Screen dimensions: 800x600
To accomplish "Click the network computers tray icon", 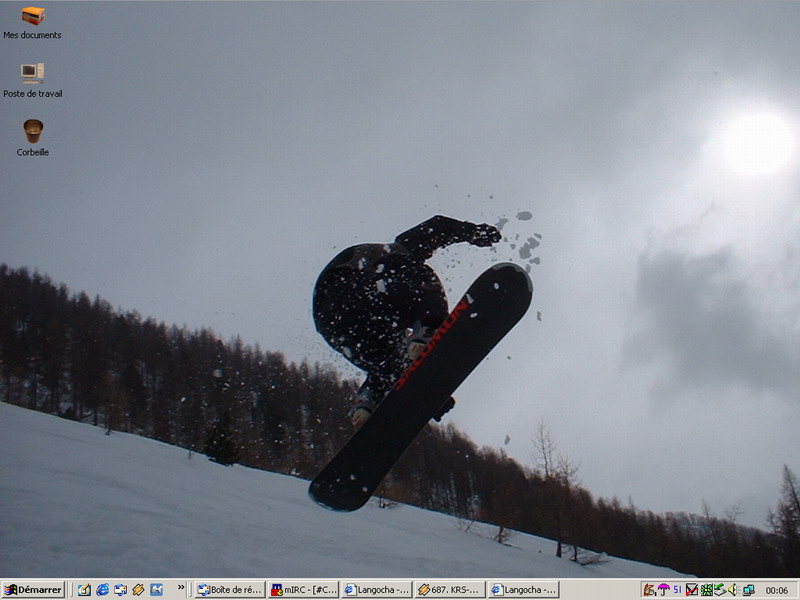I will [x=748, y=590].
